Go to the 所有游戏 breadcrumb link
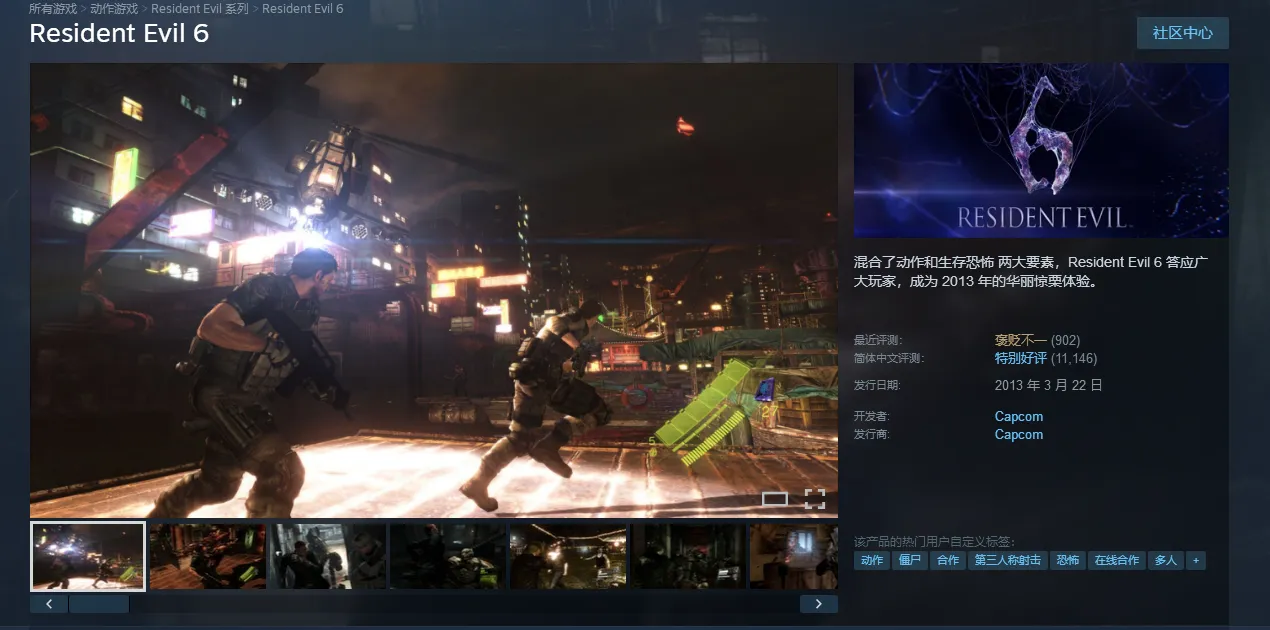The width and height of the screenshot is (1270, 630). [53, 9]
